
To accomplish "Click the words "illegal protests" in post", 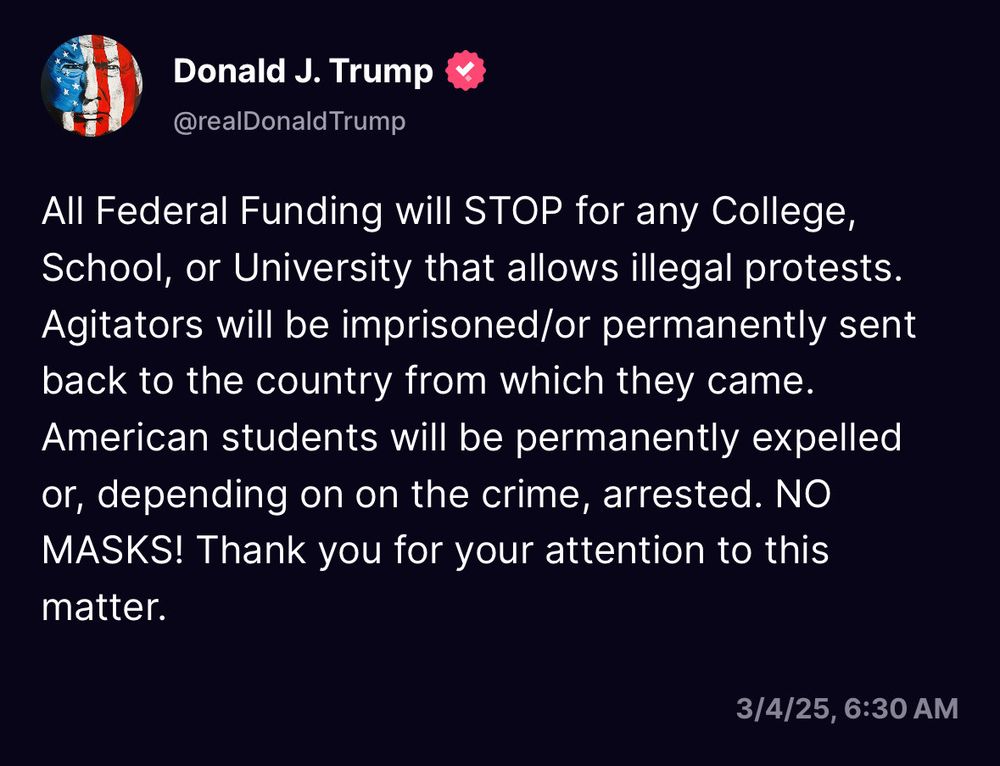I will tap(768, 269).
